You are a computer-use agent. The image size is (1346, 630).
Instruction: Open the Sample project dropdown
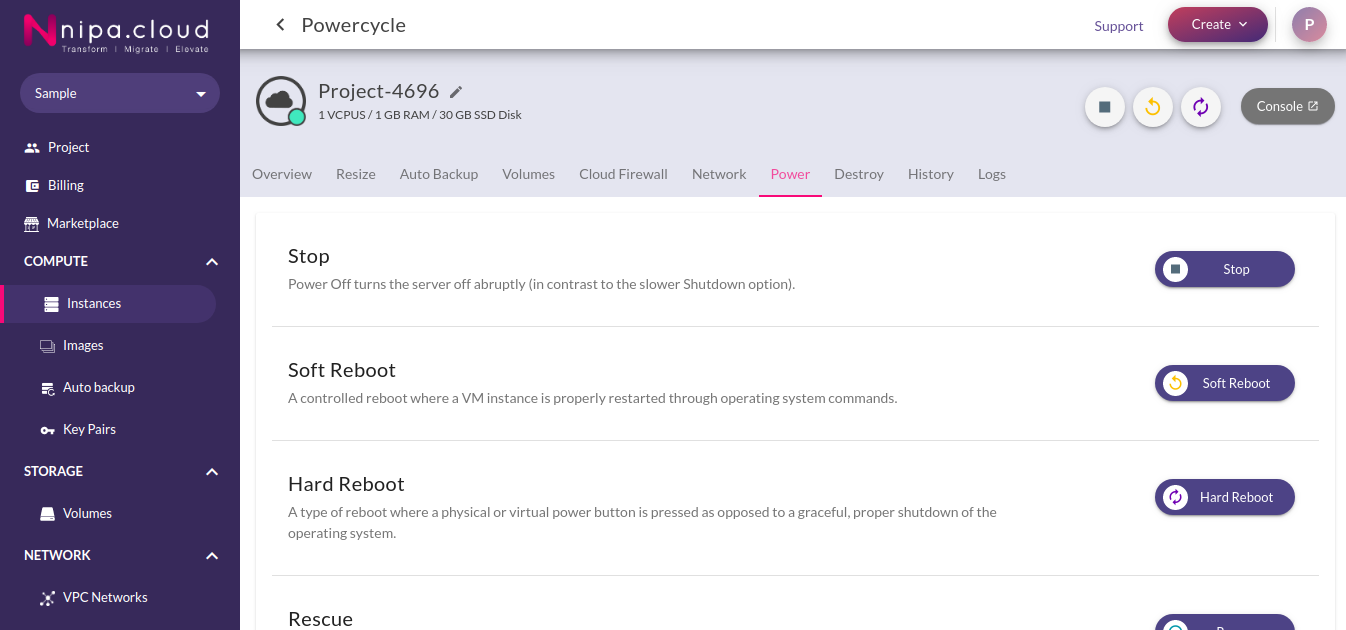(x=120, y=93)
